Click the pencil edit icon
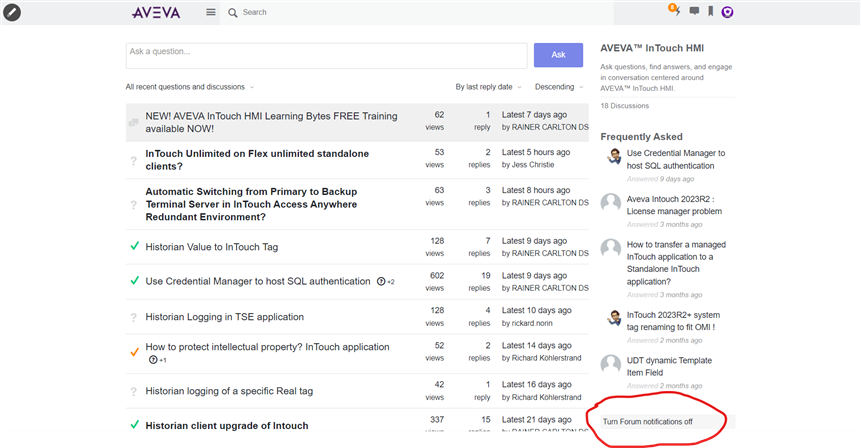 12,12
